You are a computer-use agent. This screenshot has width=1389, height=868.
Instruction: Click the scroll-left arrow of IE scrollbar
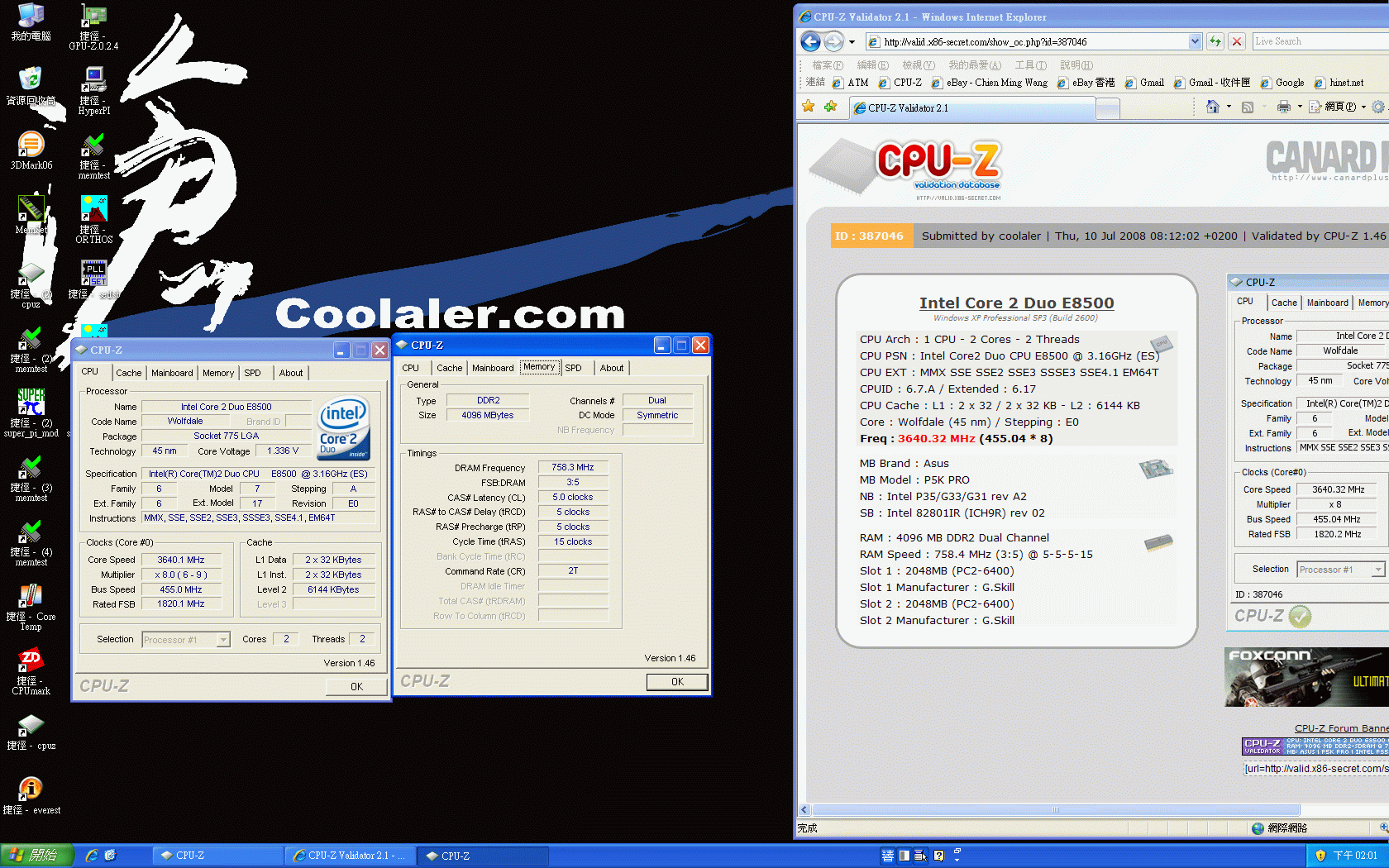[x=804, y=810]
